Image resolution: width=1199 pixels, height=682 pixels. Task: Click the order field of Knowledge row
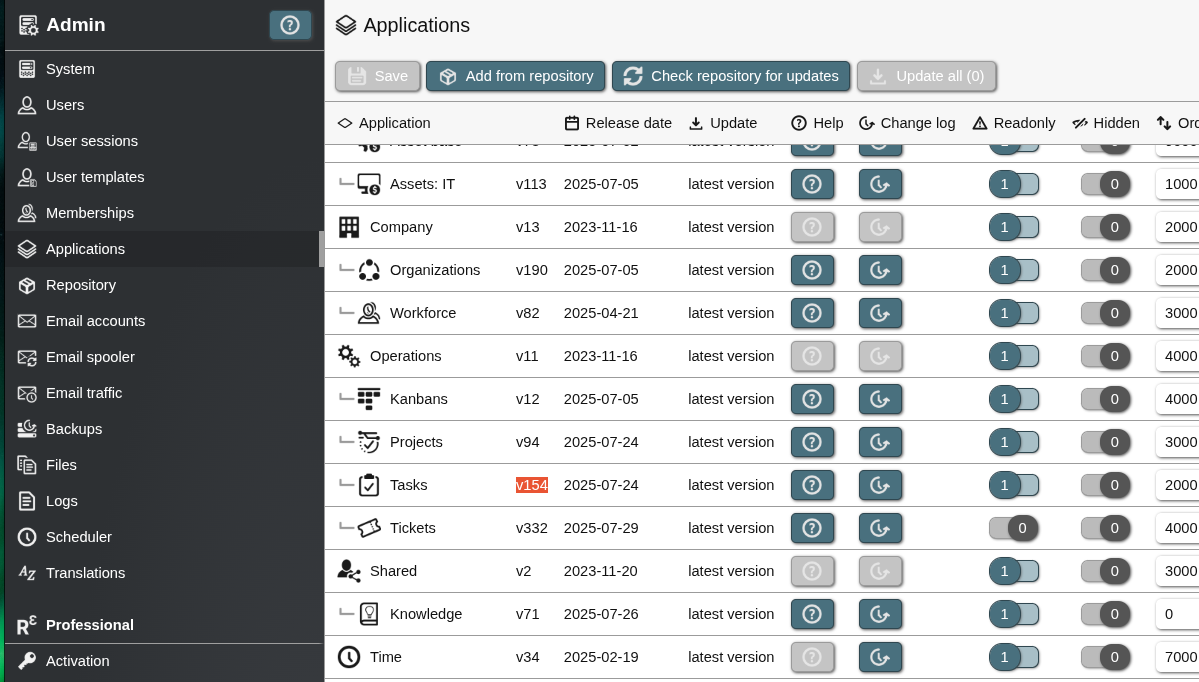(x=1176, y=614)
